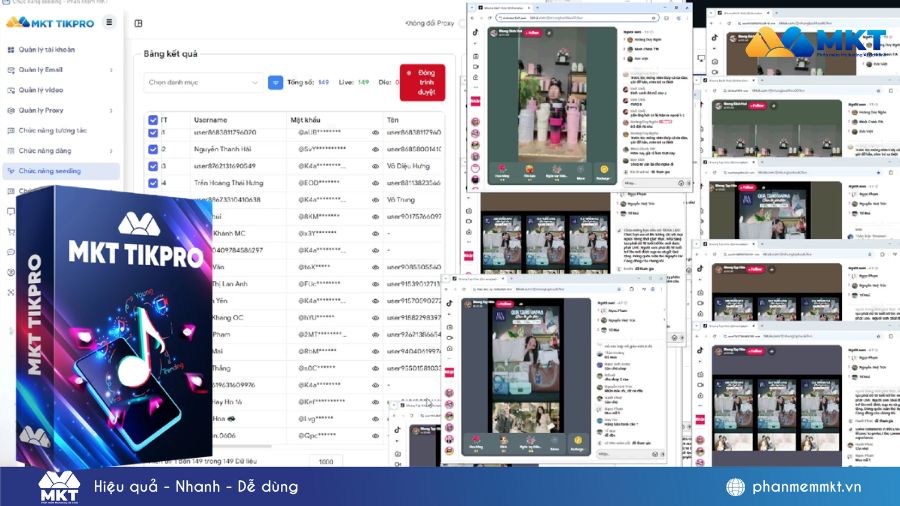Select Chức năng seeding in the sidebar
The image size is (900, 506).
61,171
